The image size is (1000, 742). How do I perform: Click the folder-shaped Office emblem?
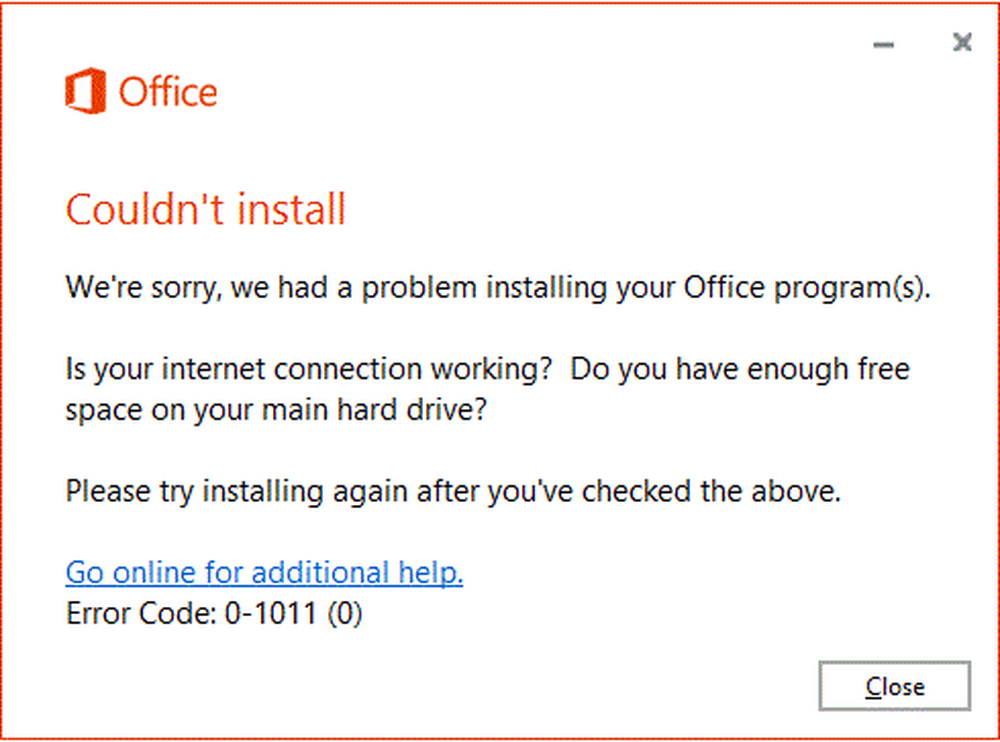85,91
